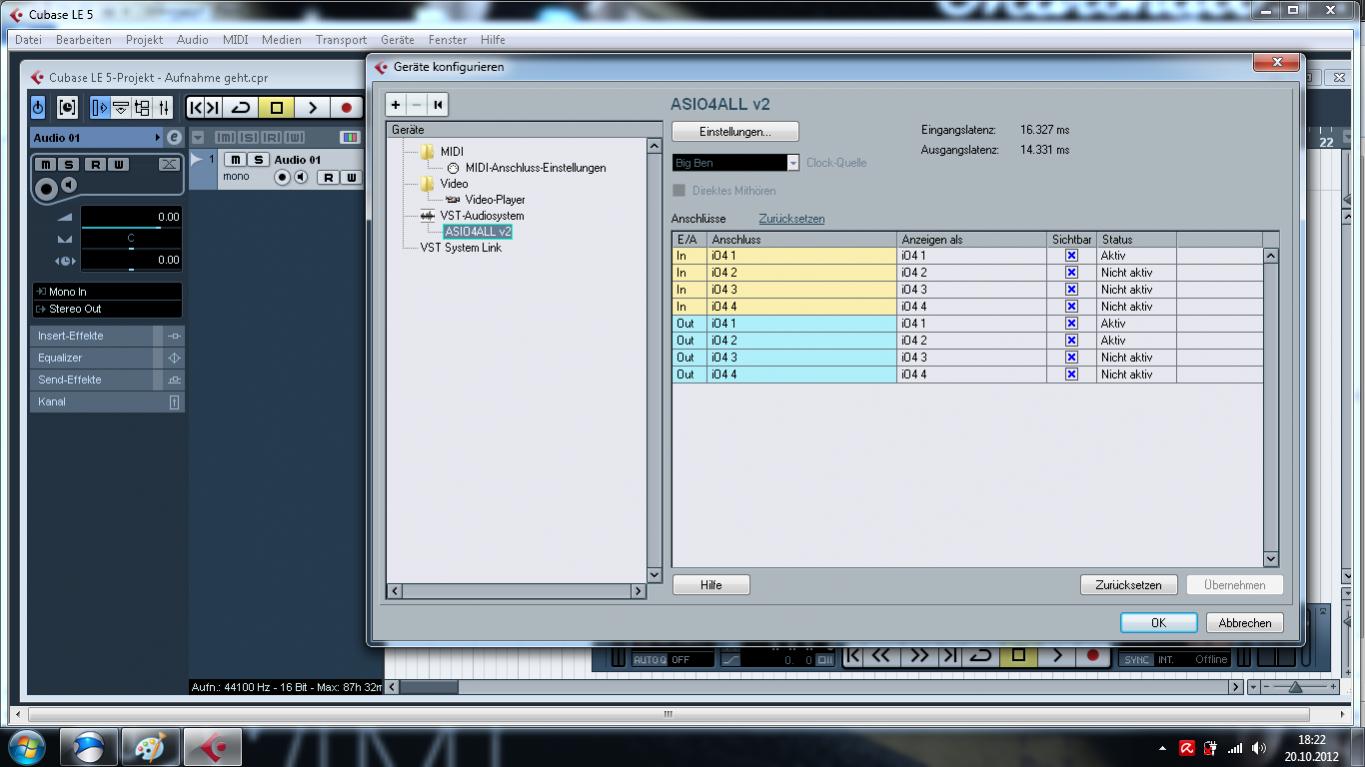Open the Mono In input routing

pos(107,292)
